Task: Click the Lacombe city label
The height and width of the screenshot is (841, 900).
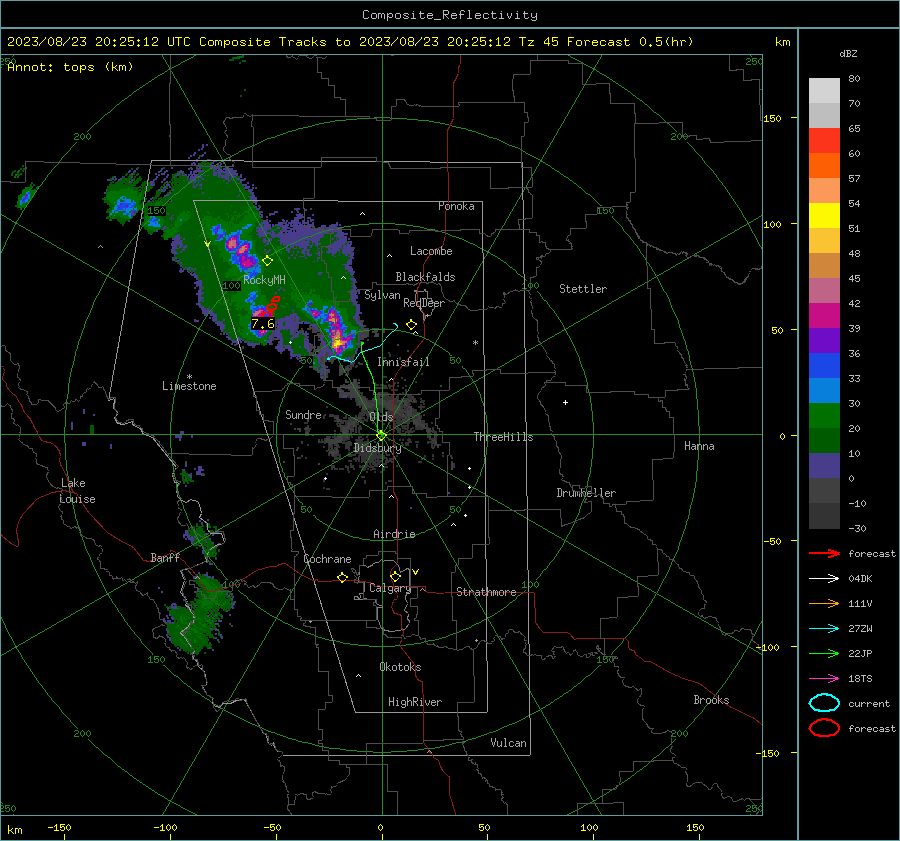Action: tap(431, 251)
